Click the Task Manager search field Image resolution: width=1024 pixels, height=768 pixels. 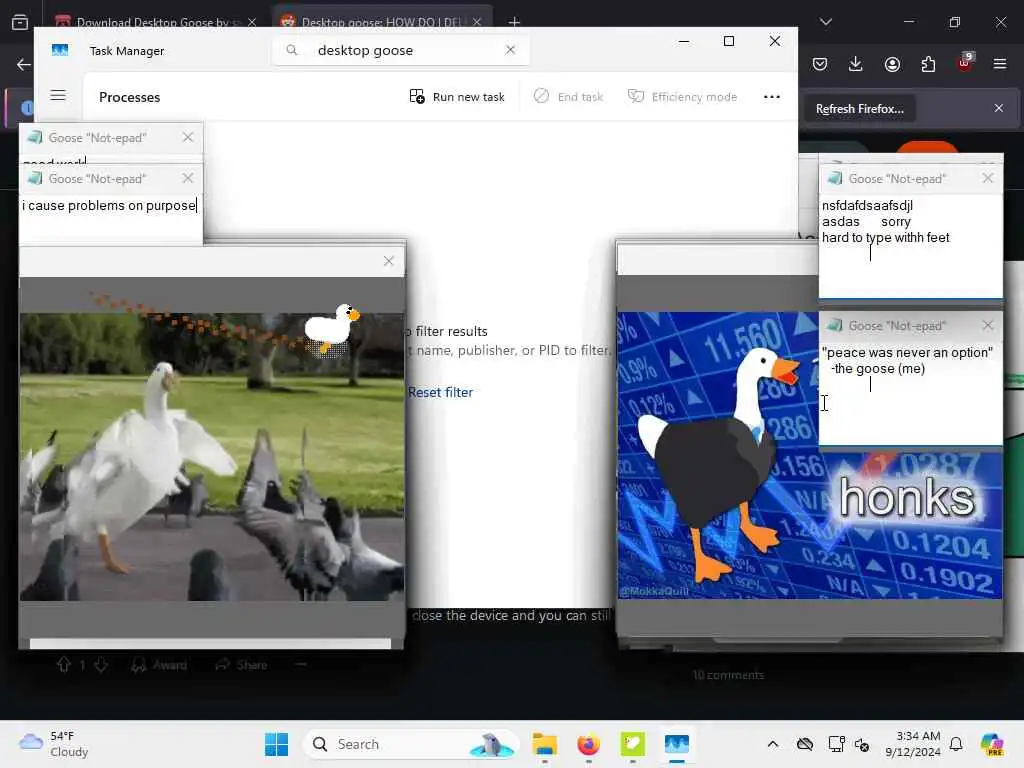click(400, 50)
